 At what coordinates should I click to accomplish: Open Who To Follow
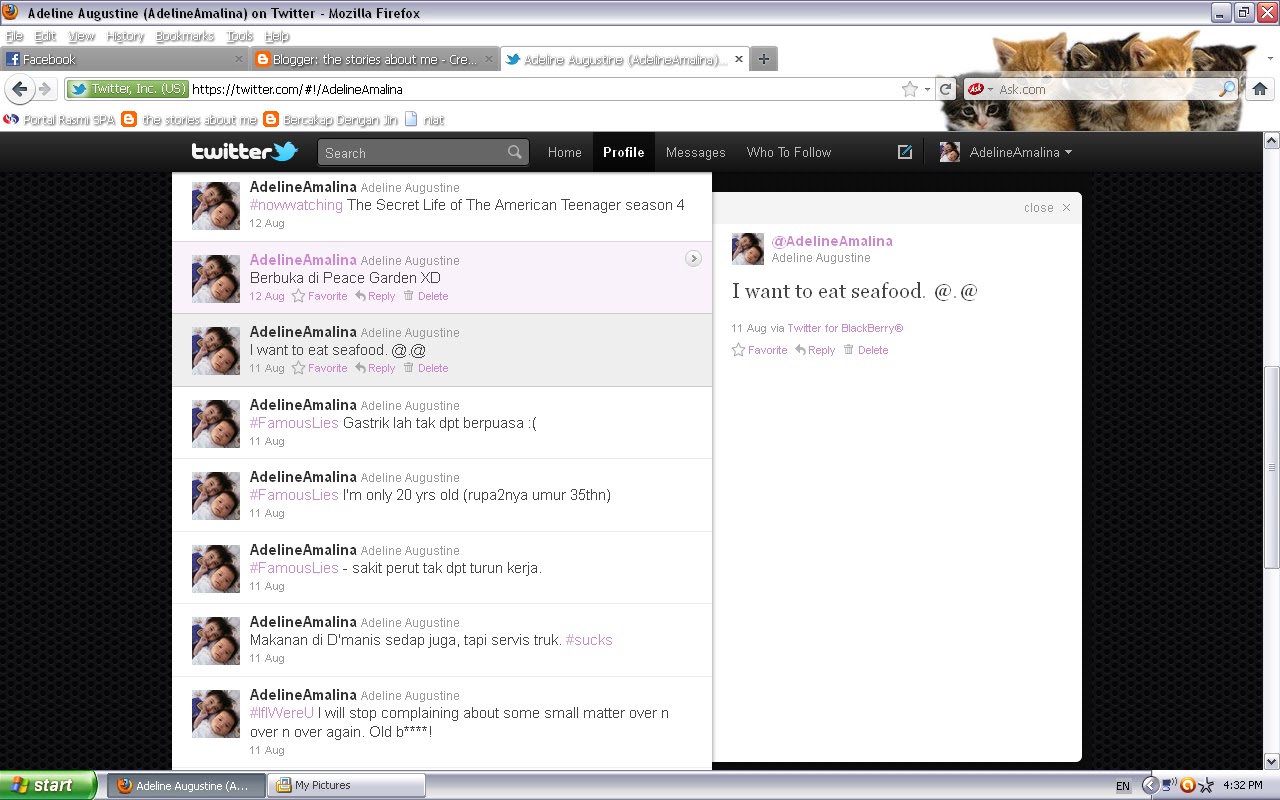point(789,152)
